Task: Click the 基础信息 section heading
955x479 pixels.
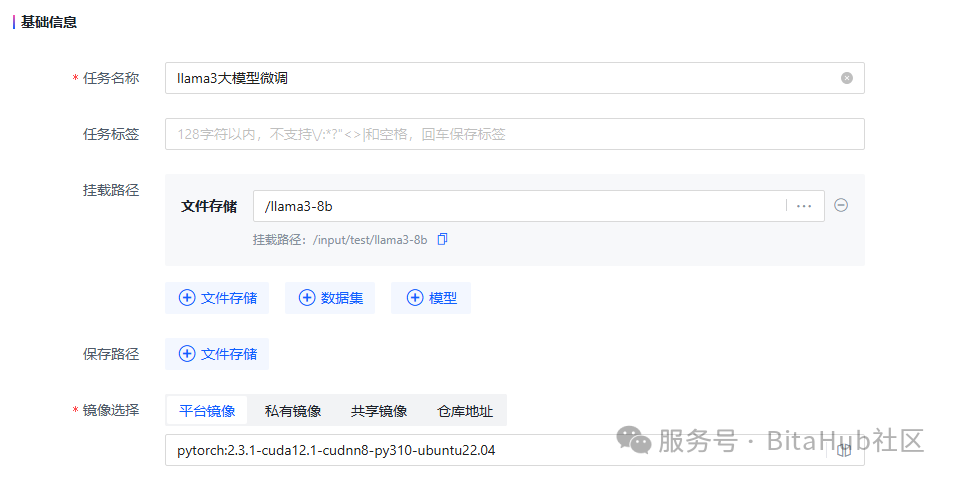Action: tap(49, 23)
